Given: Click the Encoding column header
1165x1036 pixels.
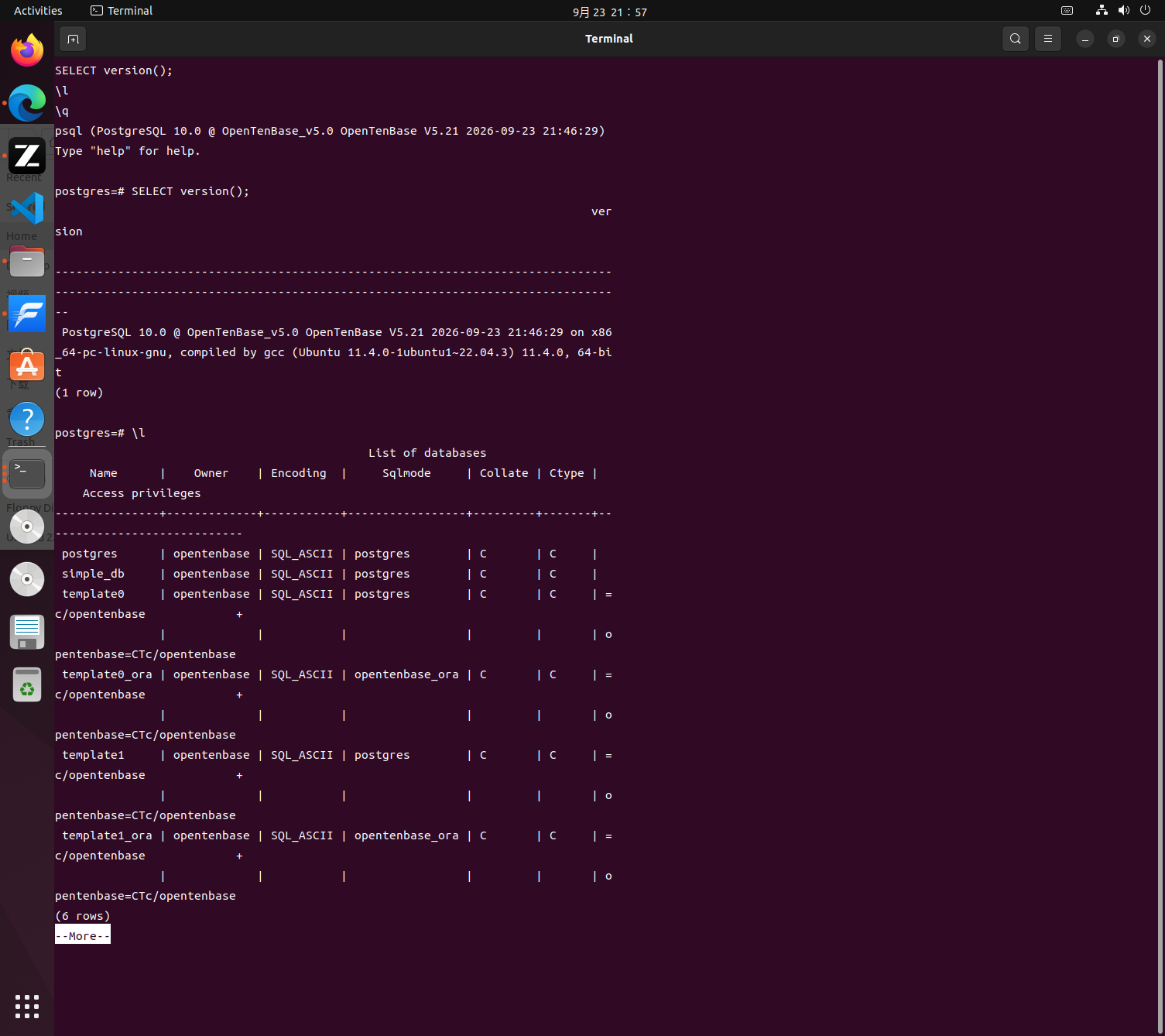Looking at the screenshot, I should [299, 473].
